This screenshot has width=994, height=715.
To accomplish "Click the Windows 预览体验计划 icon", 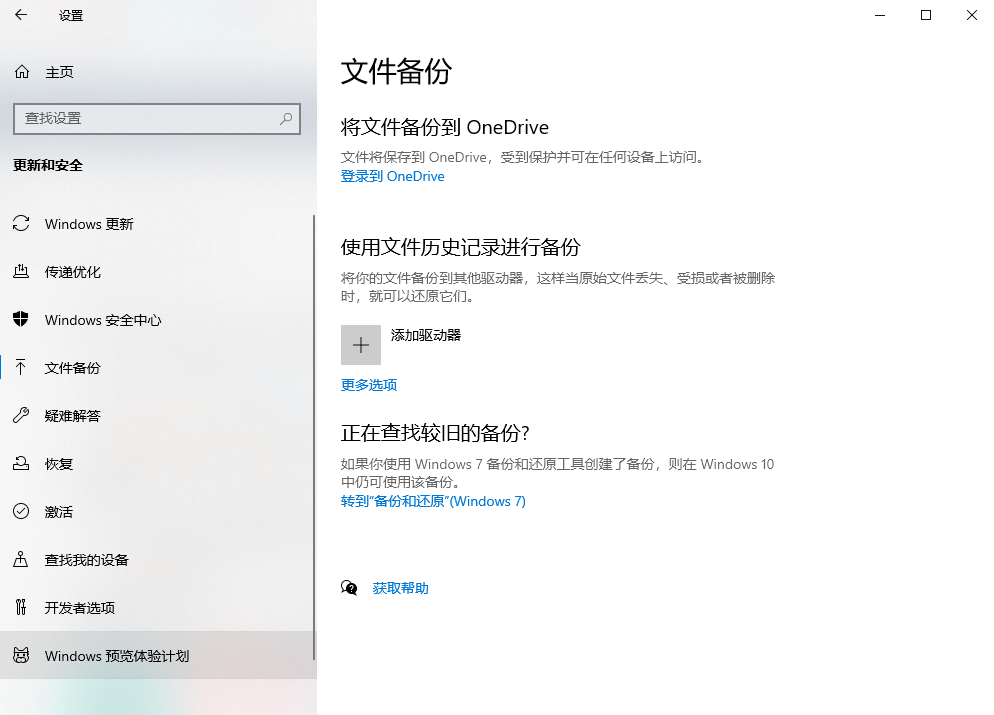I will click(21, 655).
